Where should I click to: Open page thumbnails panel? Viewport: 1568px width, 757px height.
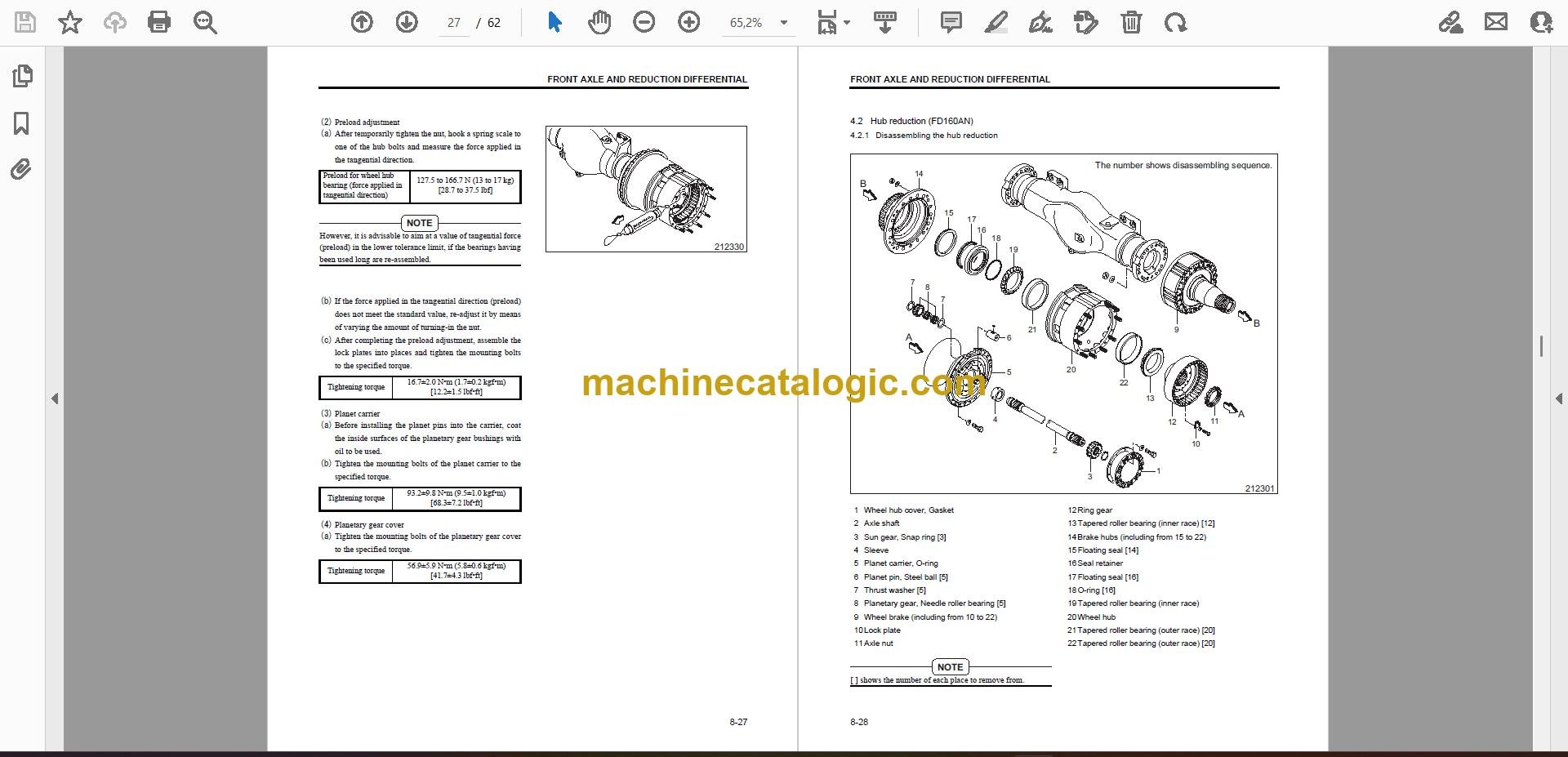(x=22, y=76)
